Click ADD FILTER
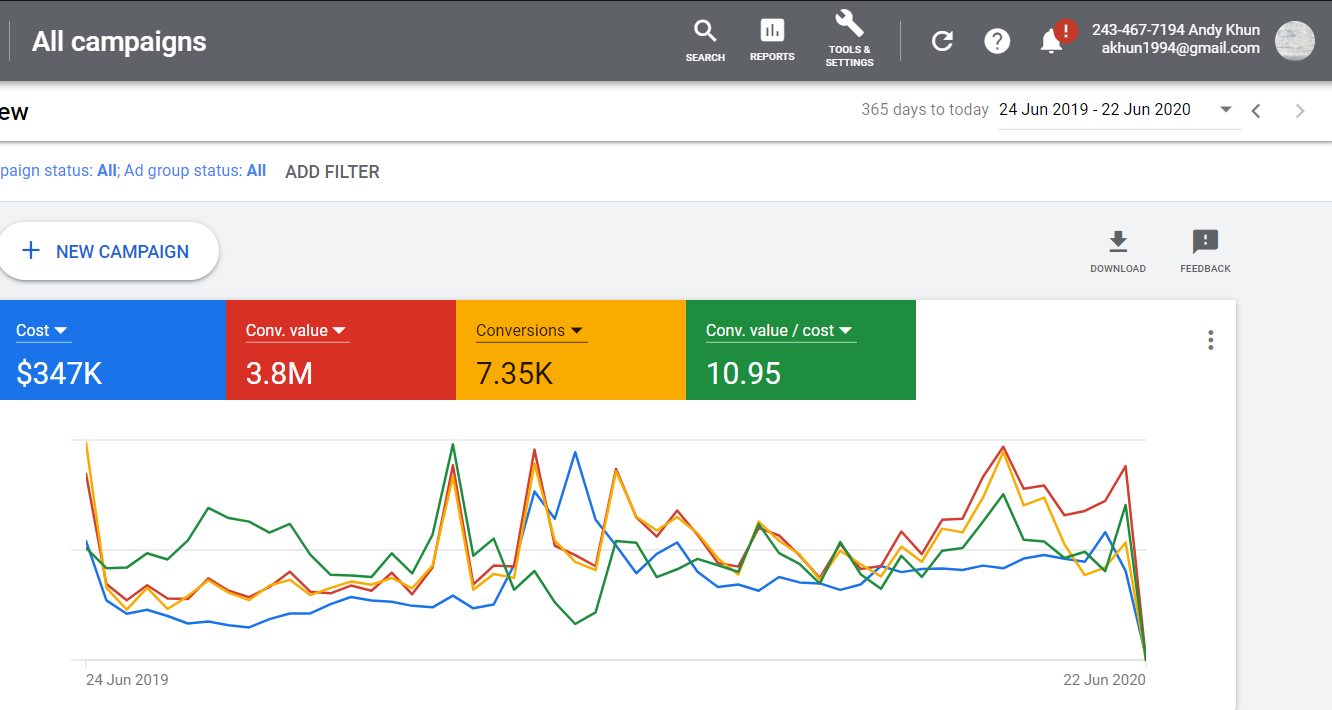1332x710 pixels. [x=332, y=171]
